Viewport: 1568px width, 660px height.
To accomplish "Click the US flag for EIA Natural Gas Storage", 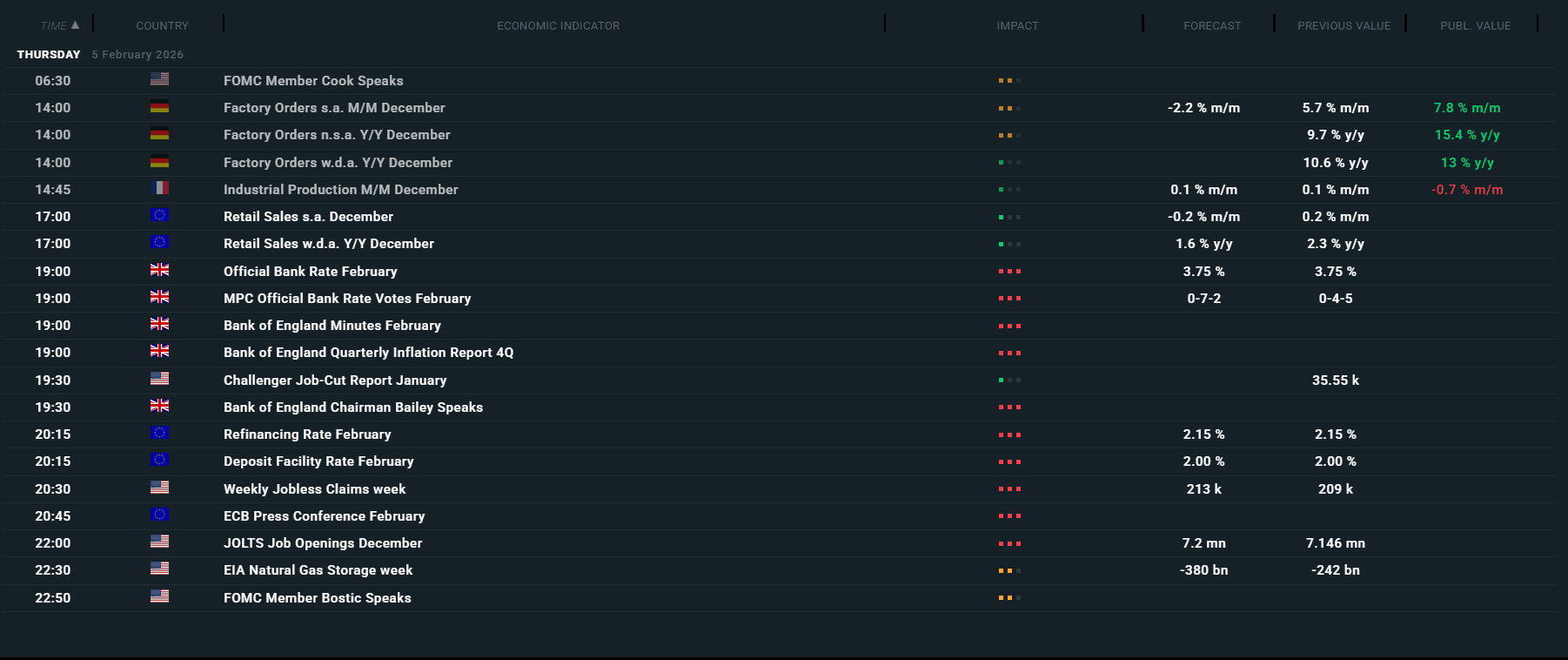I will pos(159,569).
